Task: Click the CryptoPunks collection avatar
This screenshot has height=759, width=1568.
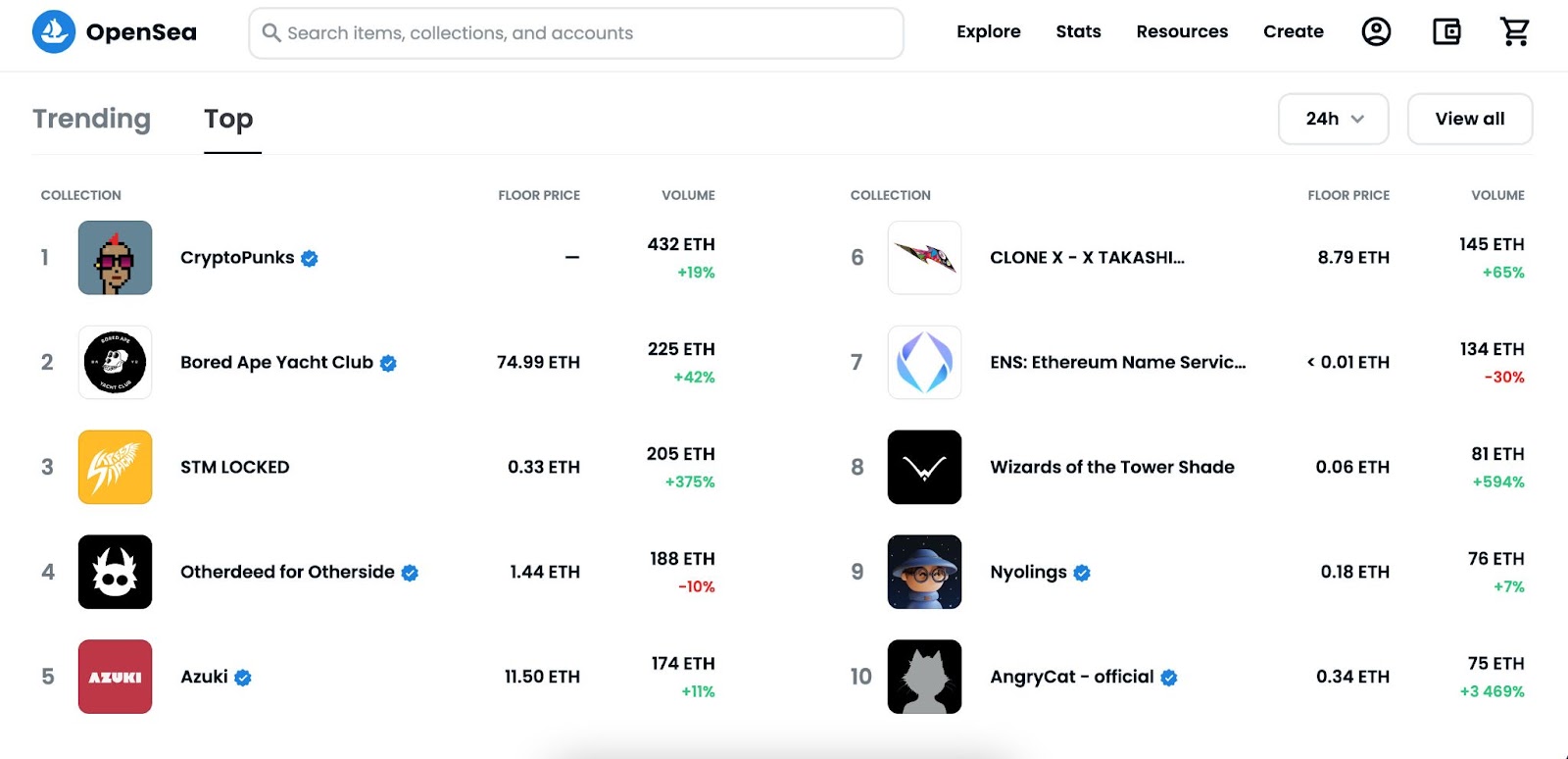Action: [x=115, y=258]
